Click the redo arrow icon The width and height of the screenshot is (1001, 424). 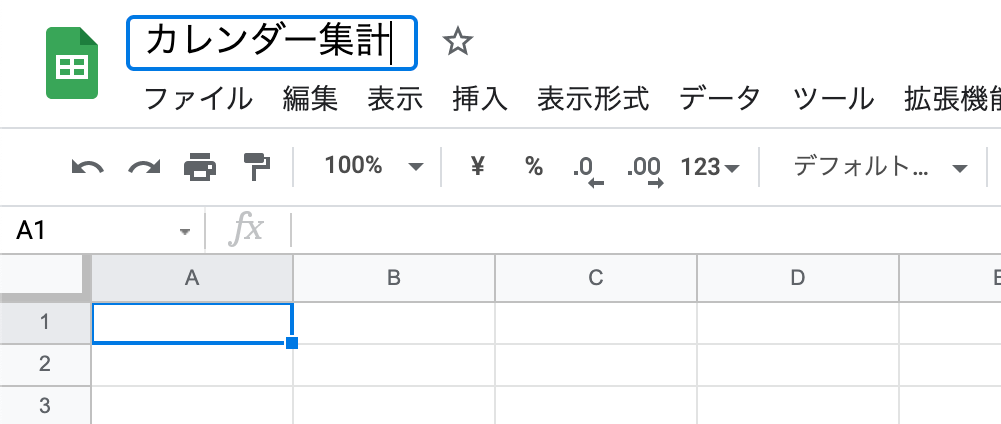(144, 168)
